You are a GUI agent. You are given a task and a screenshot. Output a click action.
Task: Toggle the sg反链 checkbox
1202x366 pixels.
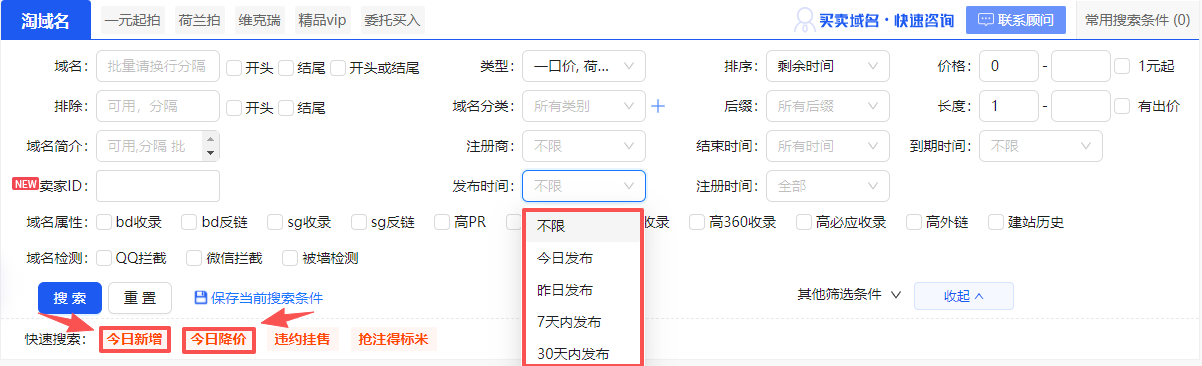tap(359, 222)
